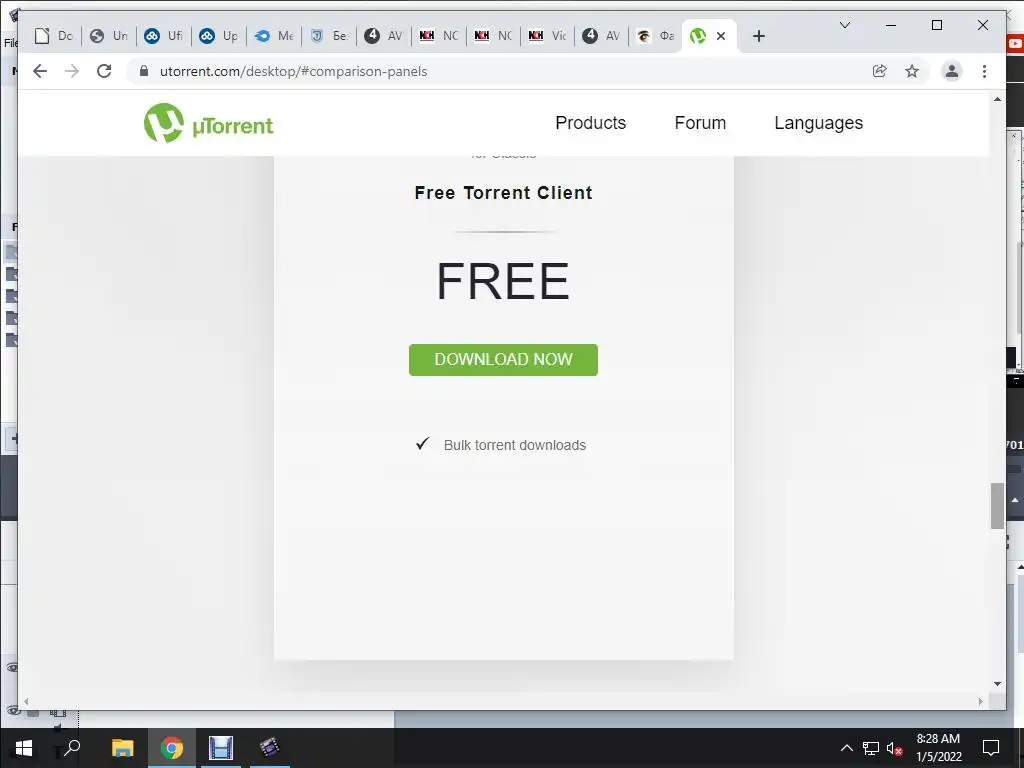
Task: Open the clock showing 8:28 AM
Action: click(x=938, y=748)
